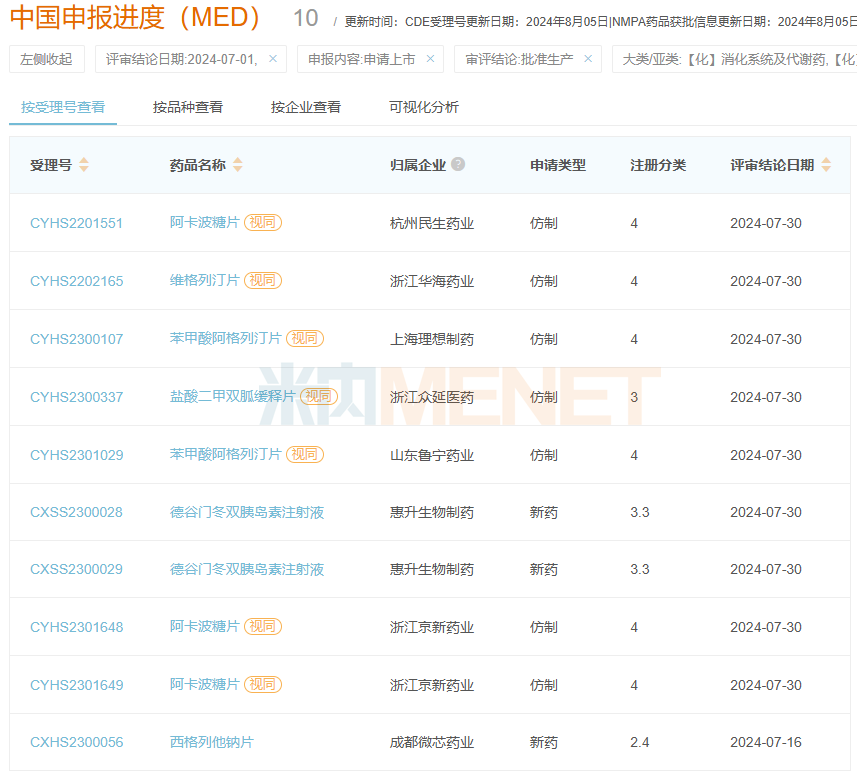Remove the 申报内容:申请上市 filter tag
The image size is (857, 776).
click(431, 58)
